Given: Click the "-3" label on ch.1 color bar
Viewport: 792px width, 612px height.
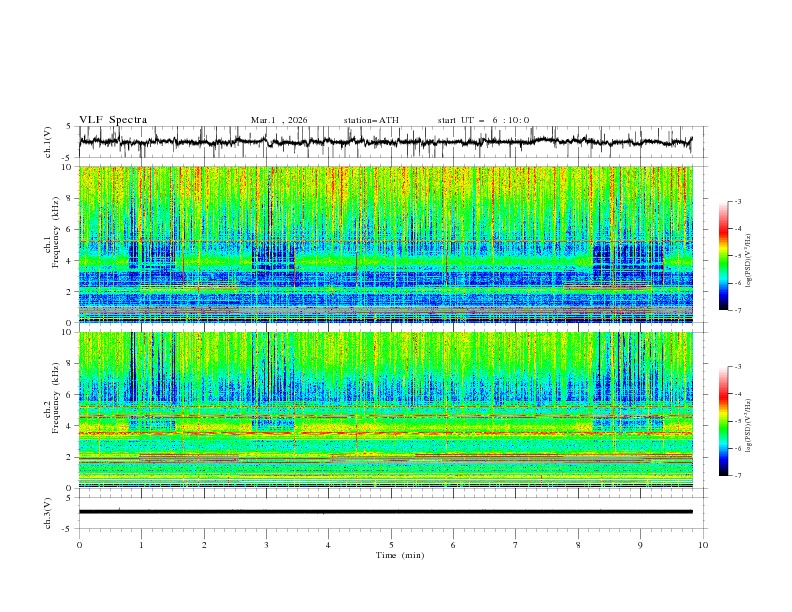Looking at the screenshot, I should point(738,201).
